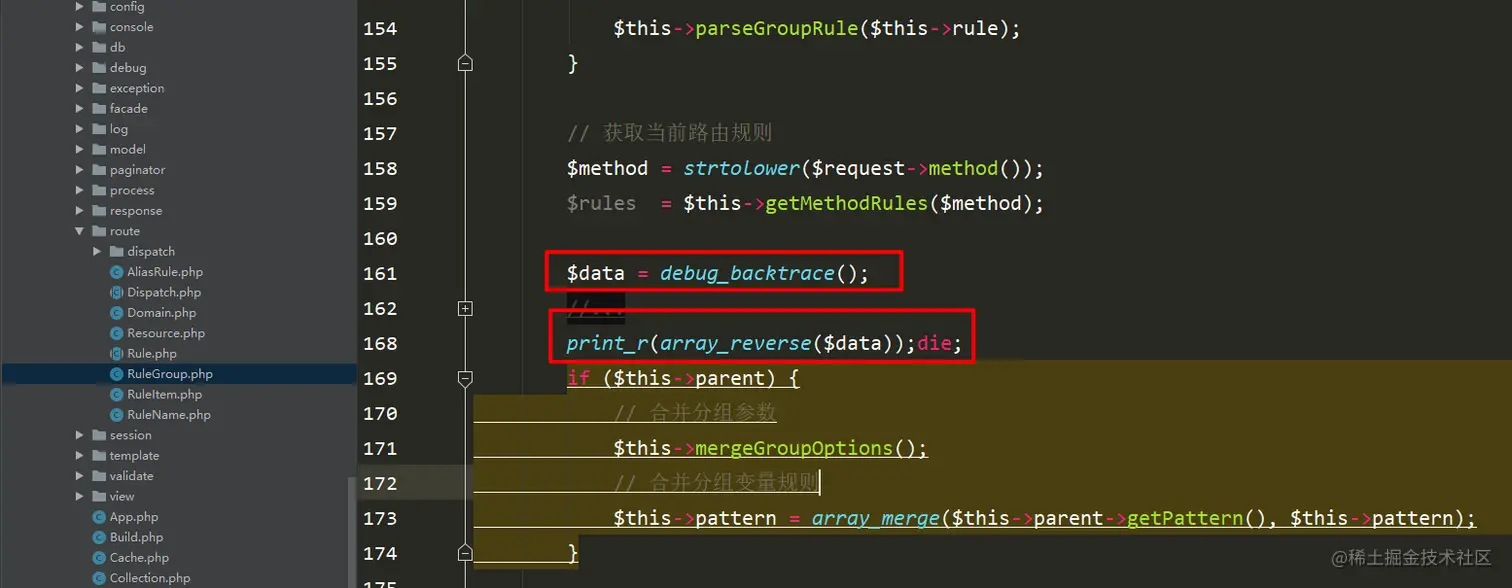This screenshot has height=588, width=1512.
Task: Collapse the route folder arrow
Action: 80,231
